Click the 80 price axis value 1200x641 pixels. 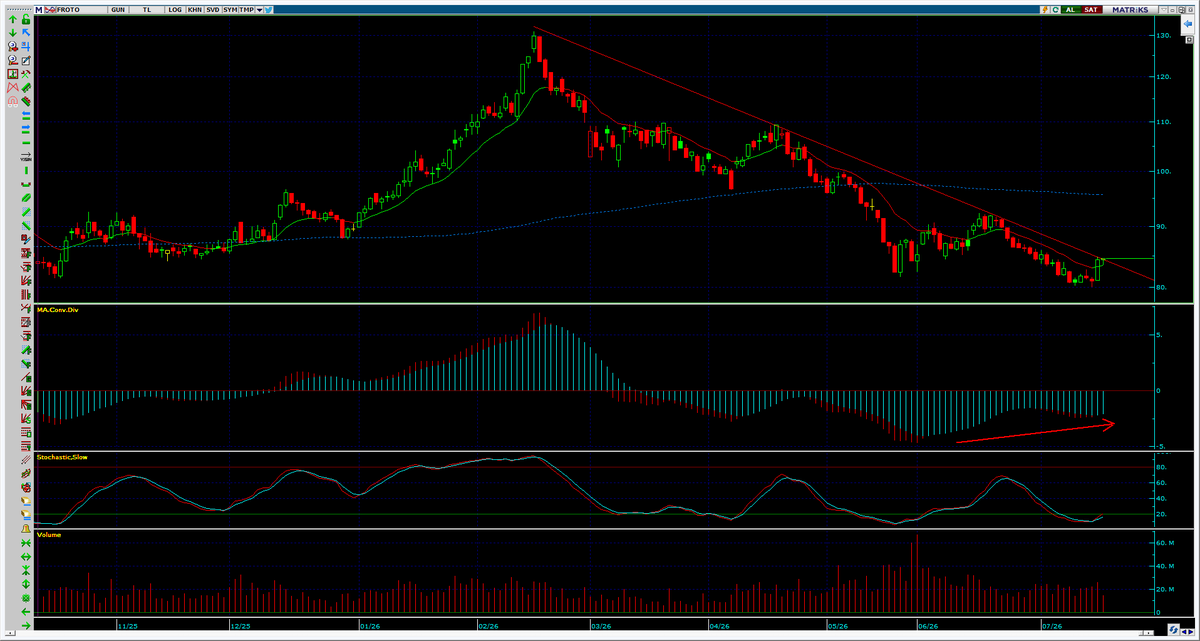click(1161, 288)
